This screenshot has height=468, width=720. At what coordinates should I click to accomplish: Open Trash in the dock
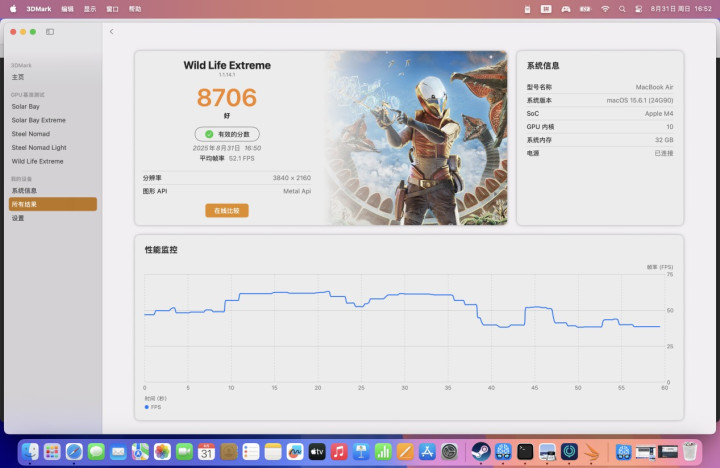tap(690, 452)
